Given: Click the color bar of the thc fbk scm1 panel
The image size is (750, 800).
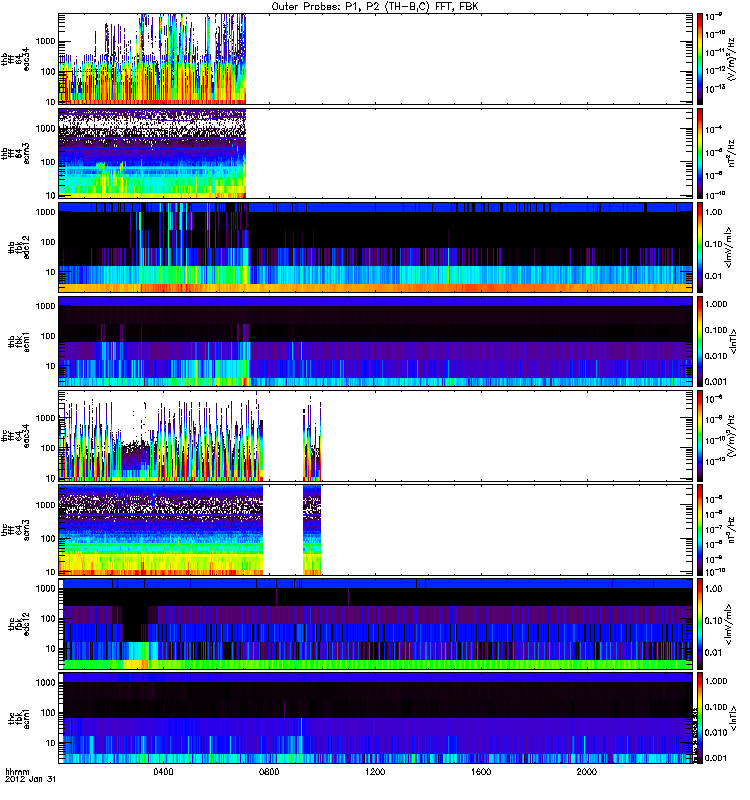Looking at the screenshot, I should [x=700, y=718].
